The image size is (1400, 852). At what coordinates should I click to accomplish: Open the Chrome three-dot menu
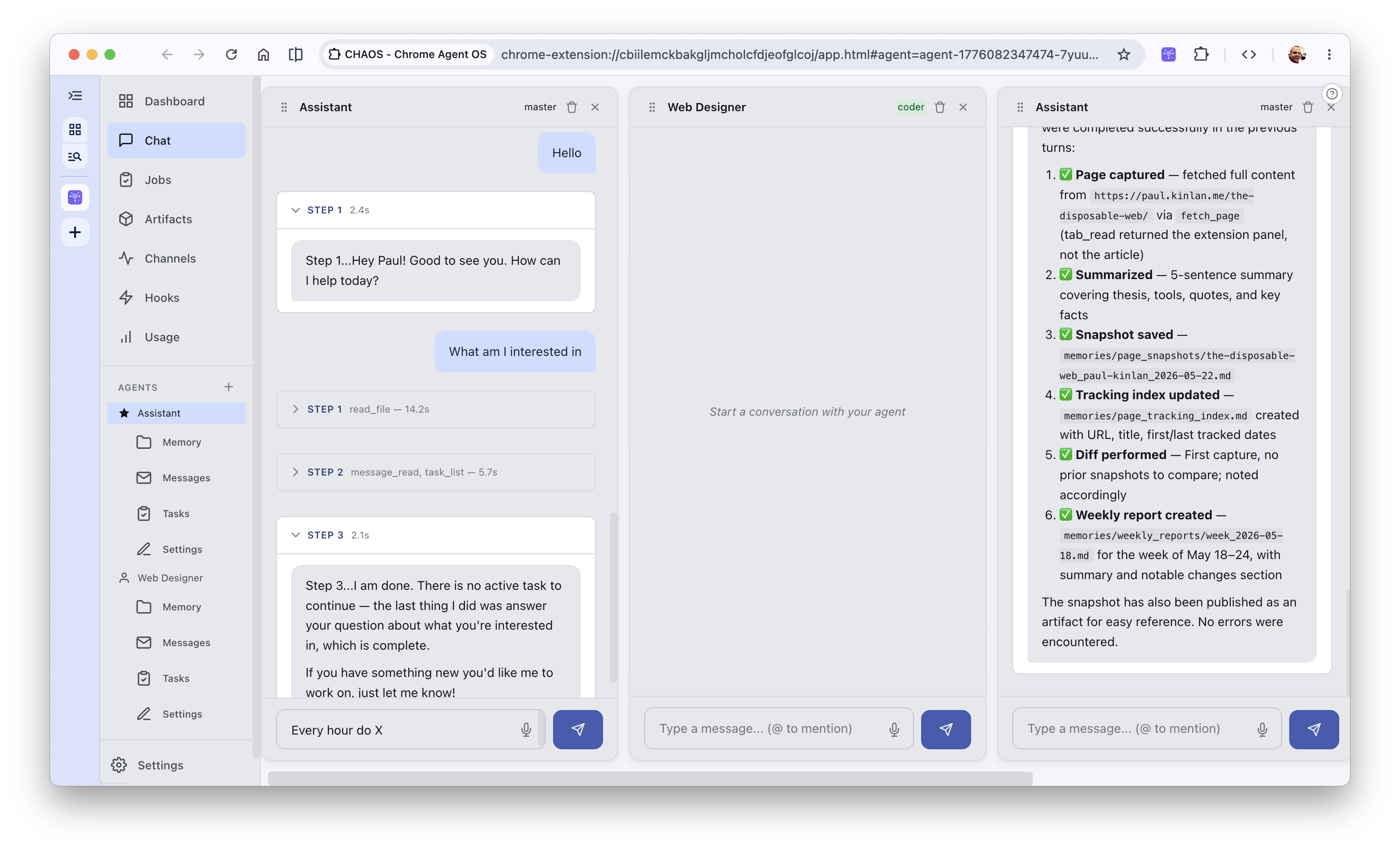click(1329, 54)
